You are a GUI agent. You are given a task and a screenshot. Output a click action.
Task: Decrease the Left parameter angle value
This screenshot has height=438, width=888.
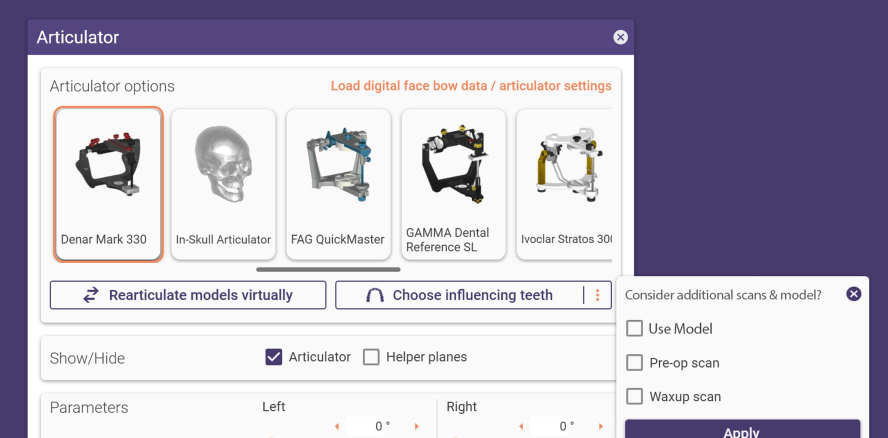(337, 427)
